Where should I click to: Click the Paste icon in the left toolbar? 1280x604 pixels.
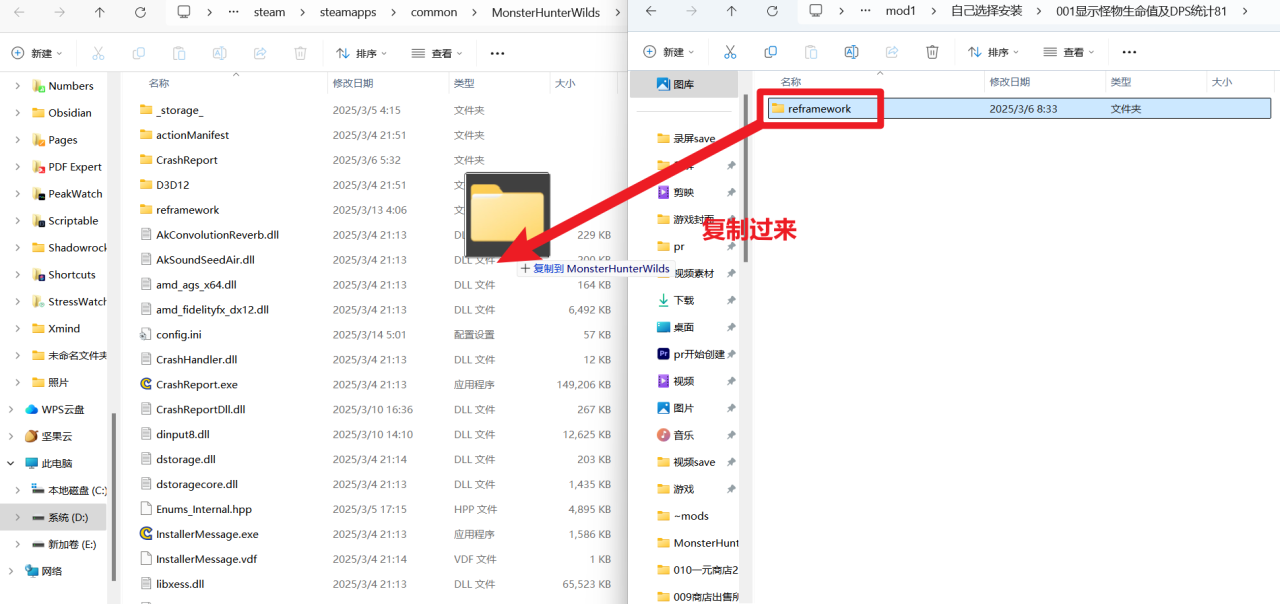click(178, 52)
